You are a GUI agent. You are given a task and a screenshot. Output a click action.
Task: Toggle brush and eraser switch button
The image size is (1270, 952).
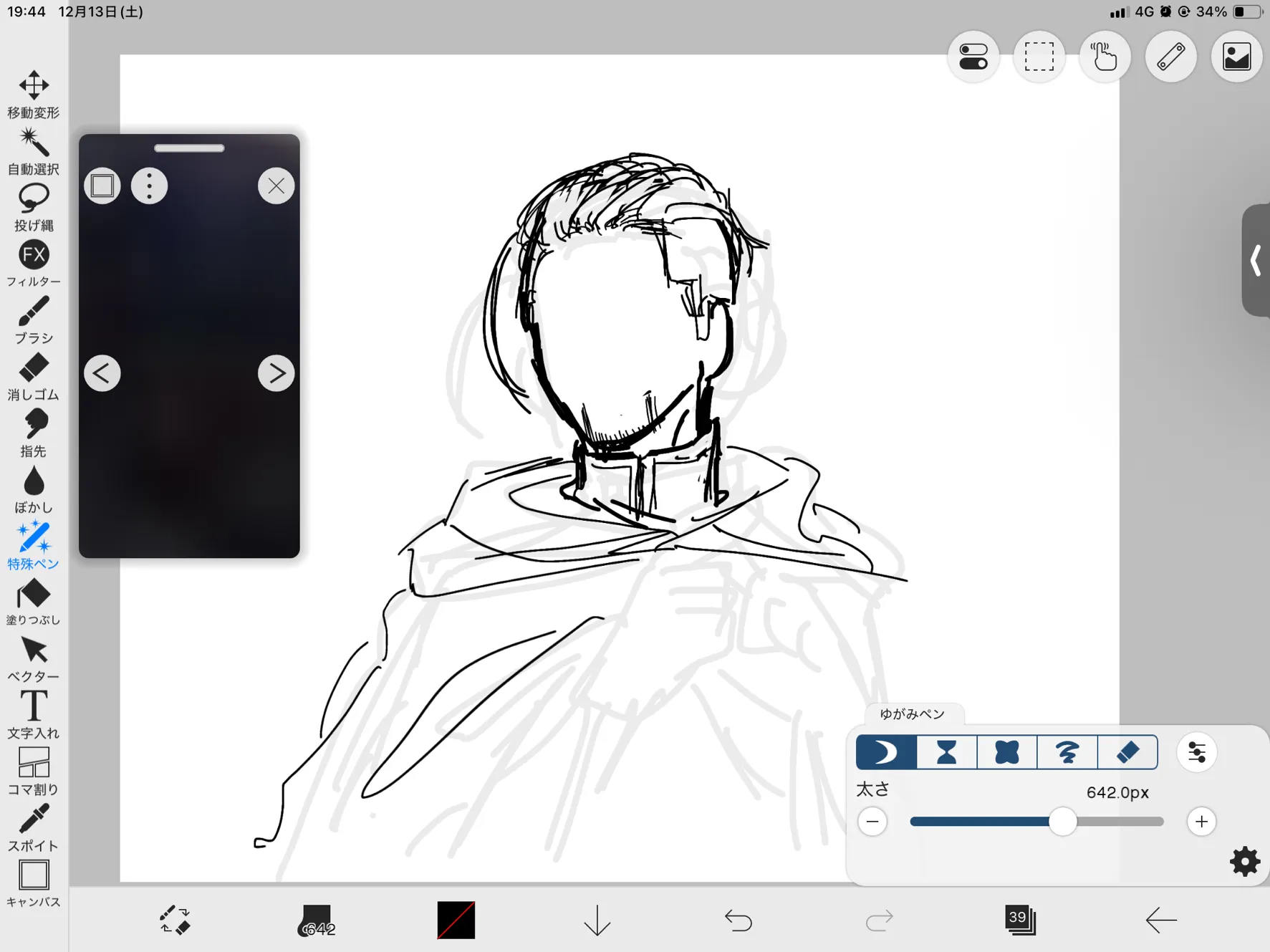[x=174, y=920]
